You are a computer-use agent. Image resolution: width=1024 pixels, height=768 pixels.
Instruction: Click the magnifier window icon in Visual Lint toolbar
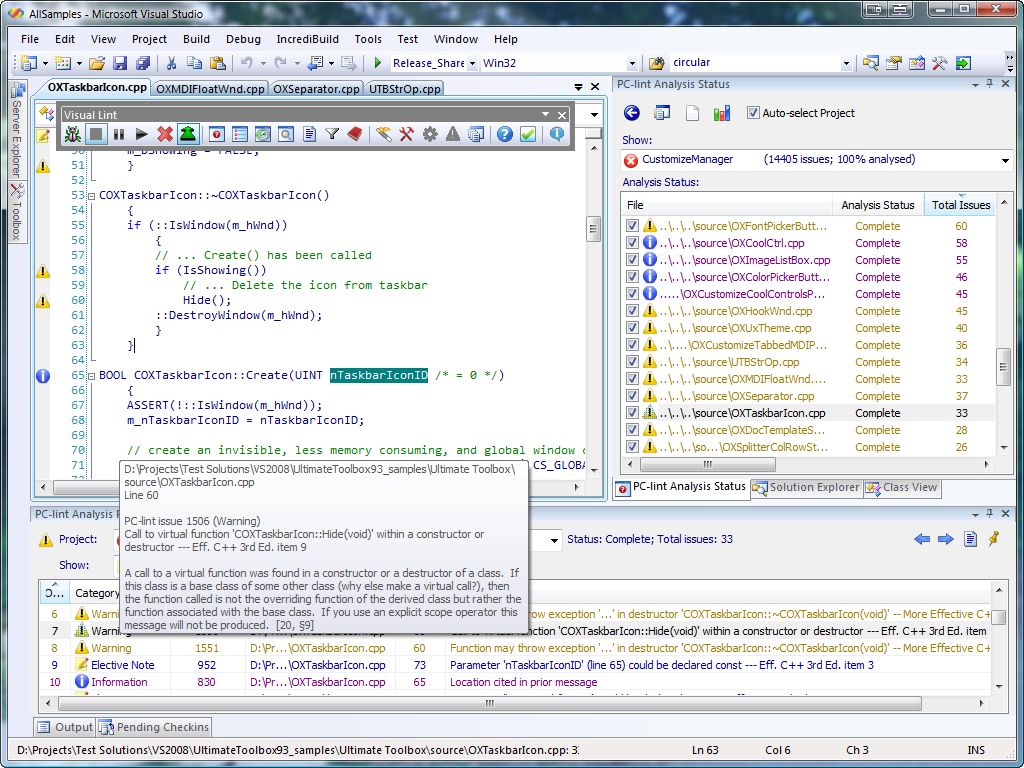tap(286, 135)
